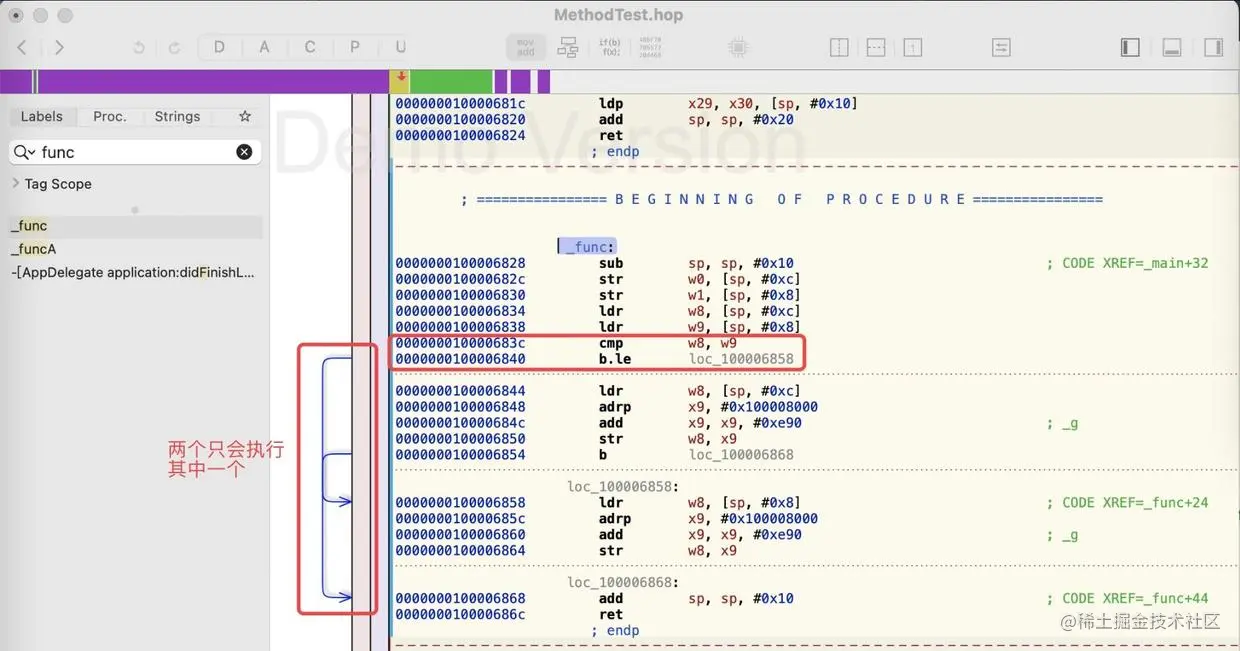Switch to assembly (mov add) view
The width and height of the screenshot is (1240, 651).
(x=526, y=47)
